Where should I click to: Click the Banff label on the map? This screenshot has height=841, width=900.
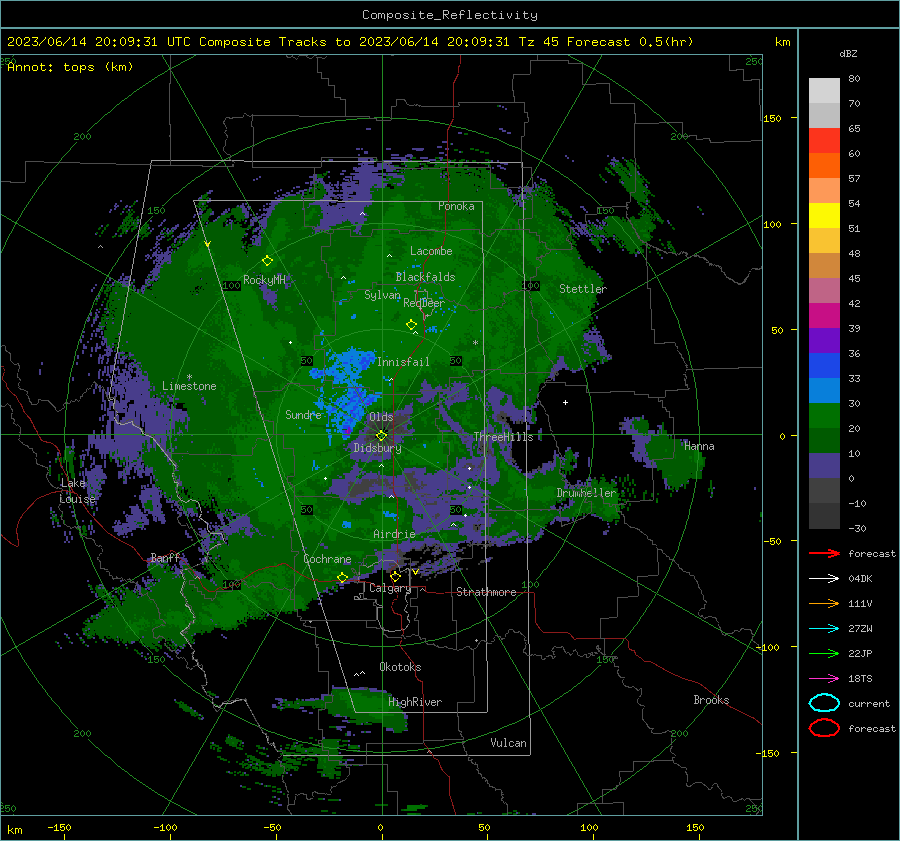pos(165,558)
